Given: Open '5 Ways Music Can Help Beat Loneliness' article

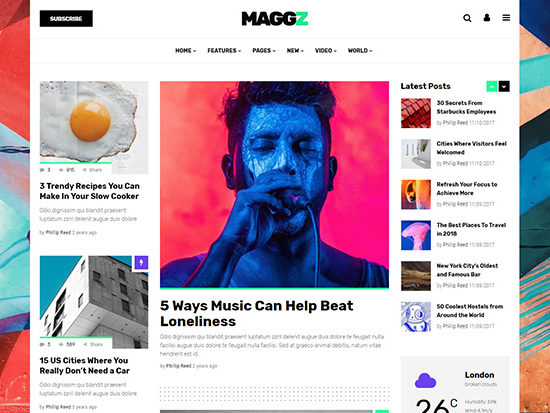Looking at the screenshot, I should click(256, 313).
